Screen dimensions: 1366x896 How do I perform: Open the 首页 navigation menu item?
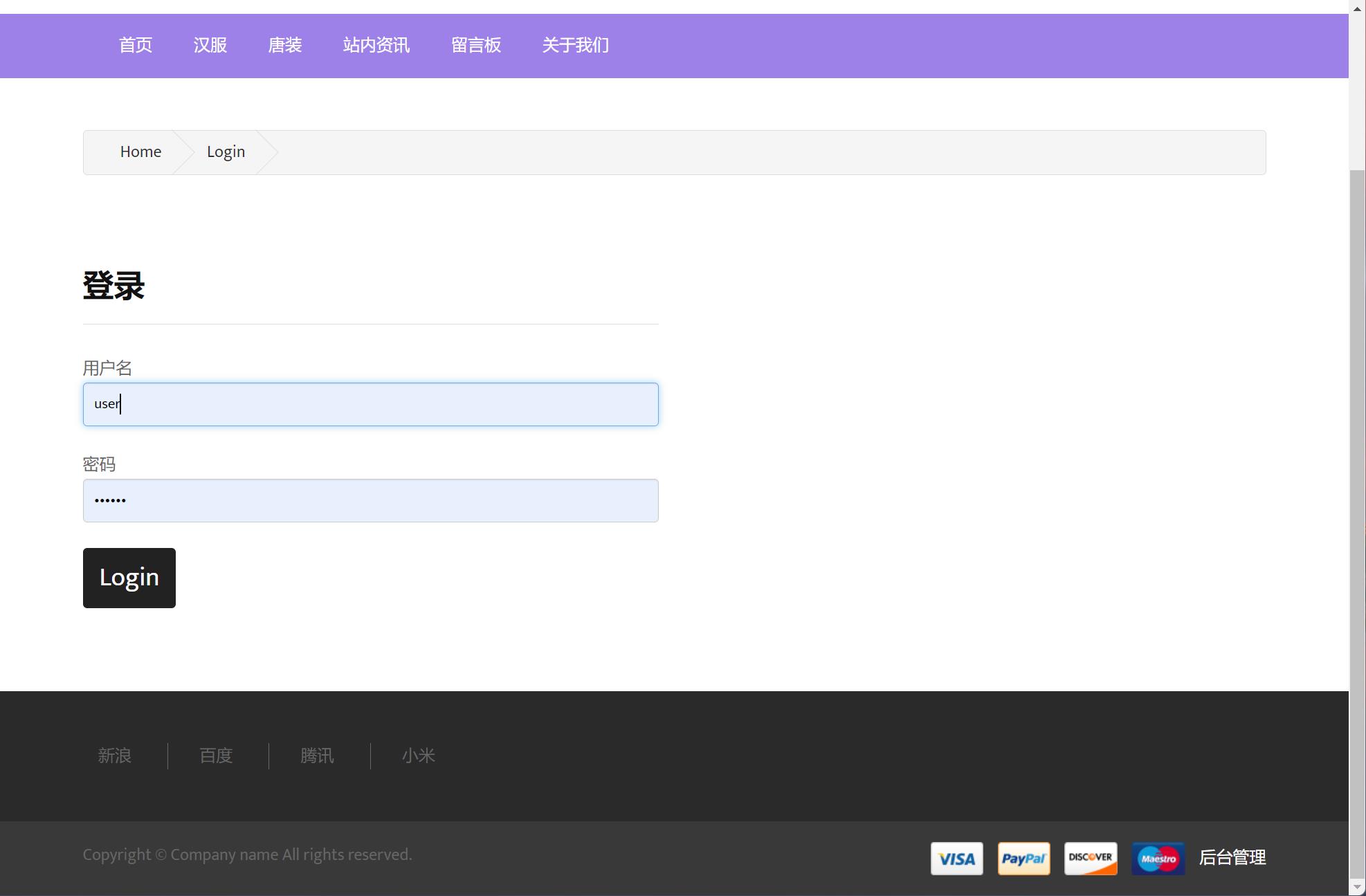pos(136,46)
